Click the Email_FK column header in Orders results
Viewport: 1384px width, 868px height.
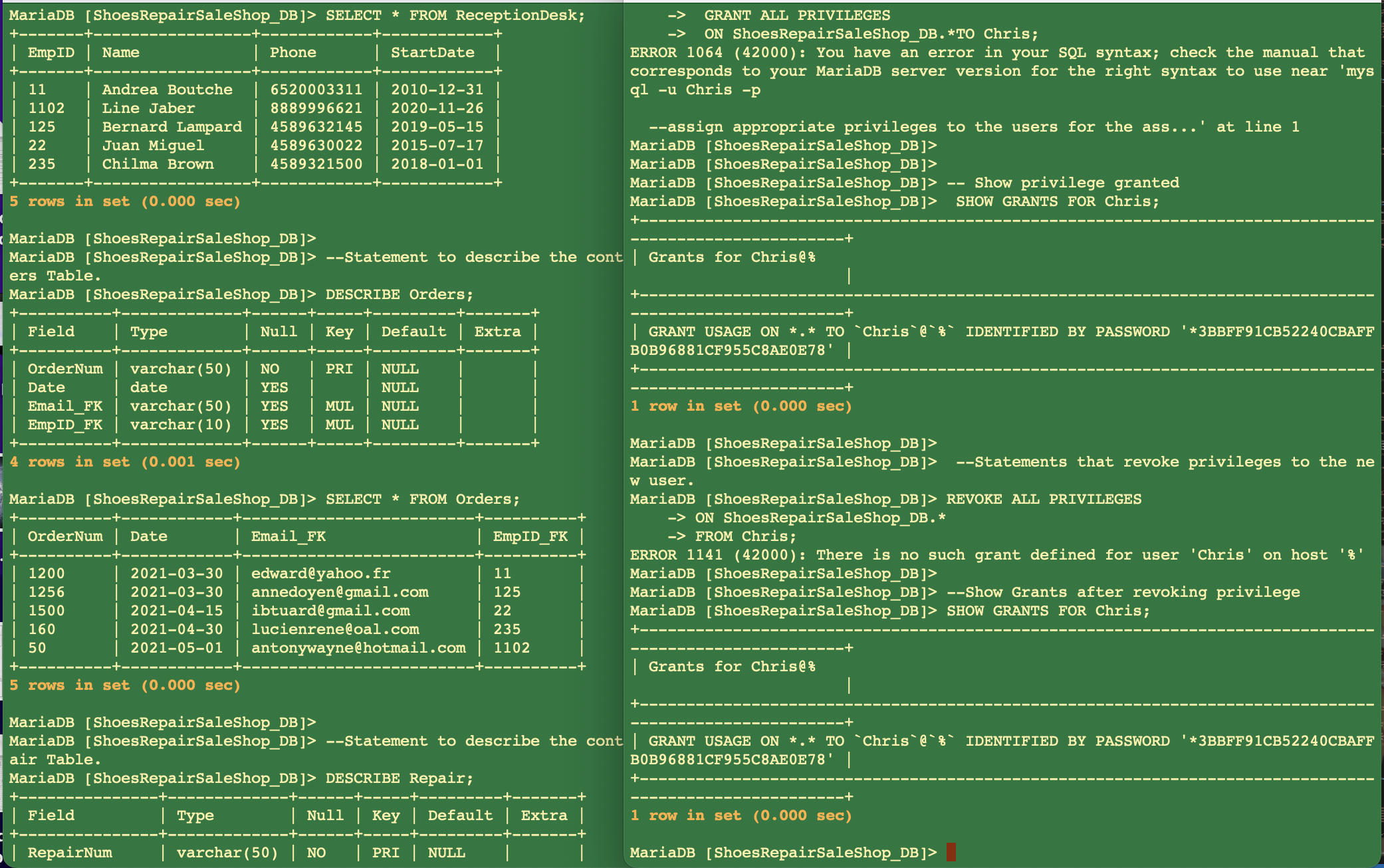(x=288, y=536)
